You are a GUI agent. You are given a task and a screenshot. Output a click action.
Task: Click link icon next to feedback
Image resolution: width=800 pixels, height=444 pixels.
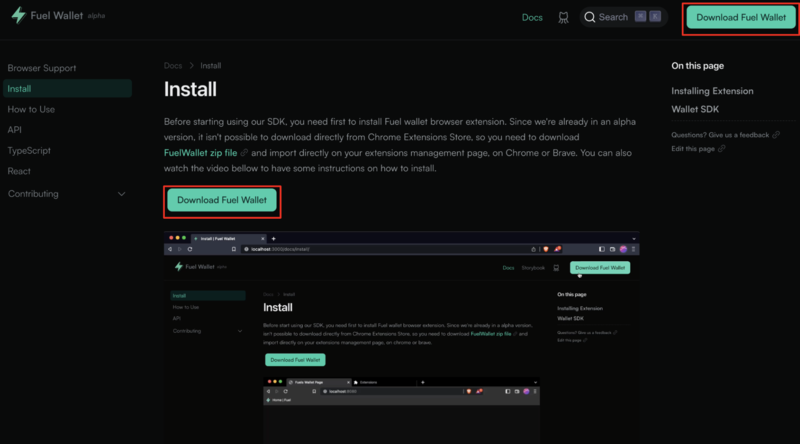(x=776, y=135)
